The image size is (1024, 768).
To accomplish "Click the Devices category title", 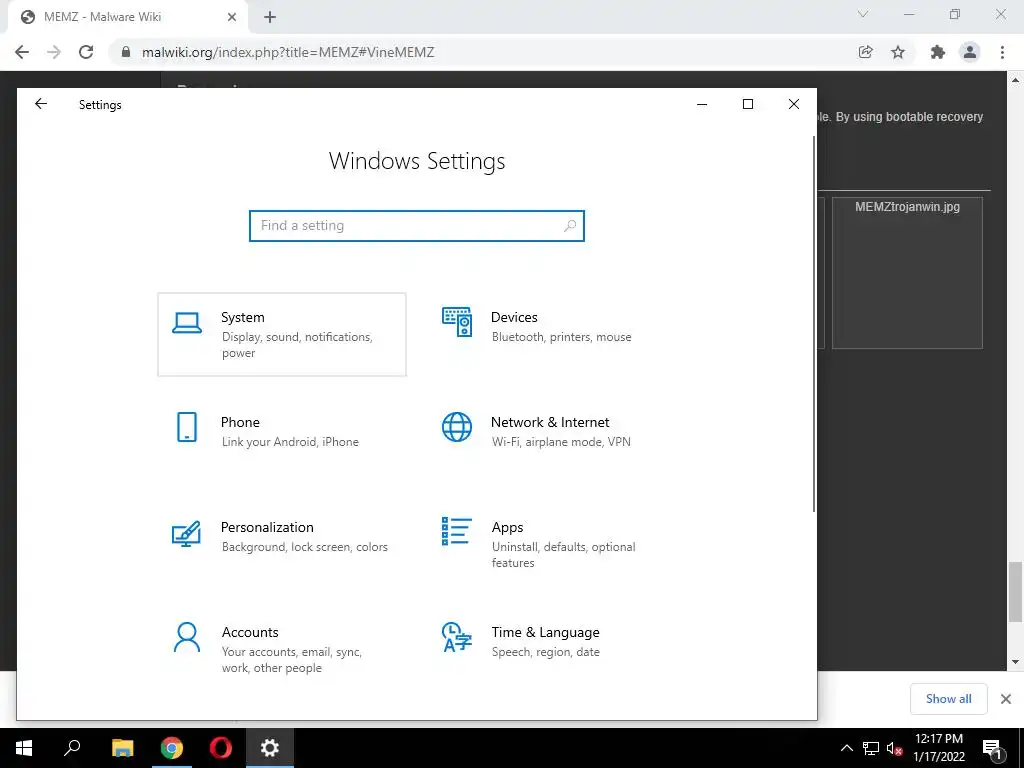I will click(514, 317).
